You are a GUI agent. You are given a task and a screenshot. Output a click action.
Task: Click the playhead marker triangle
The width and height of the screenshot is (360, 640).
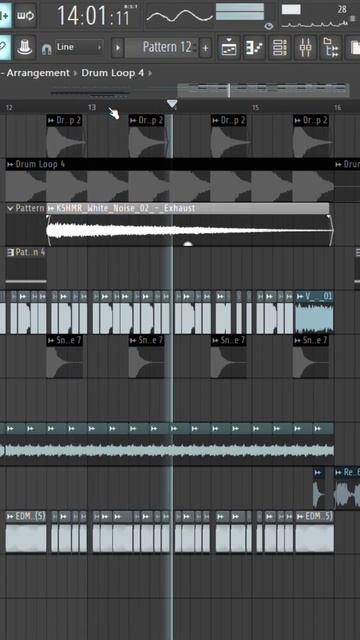[x=172, y=104]
